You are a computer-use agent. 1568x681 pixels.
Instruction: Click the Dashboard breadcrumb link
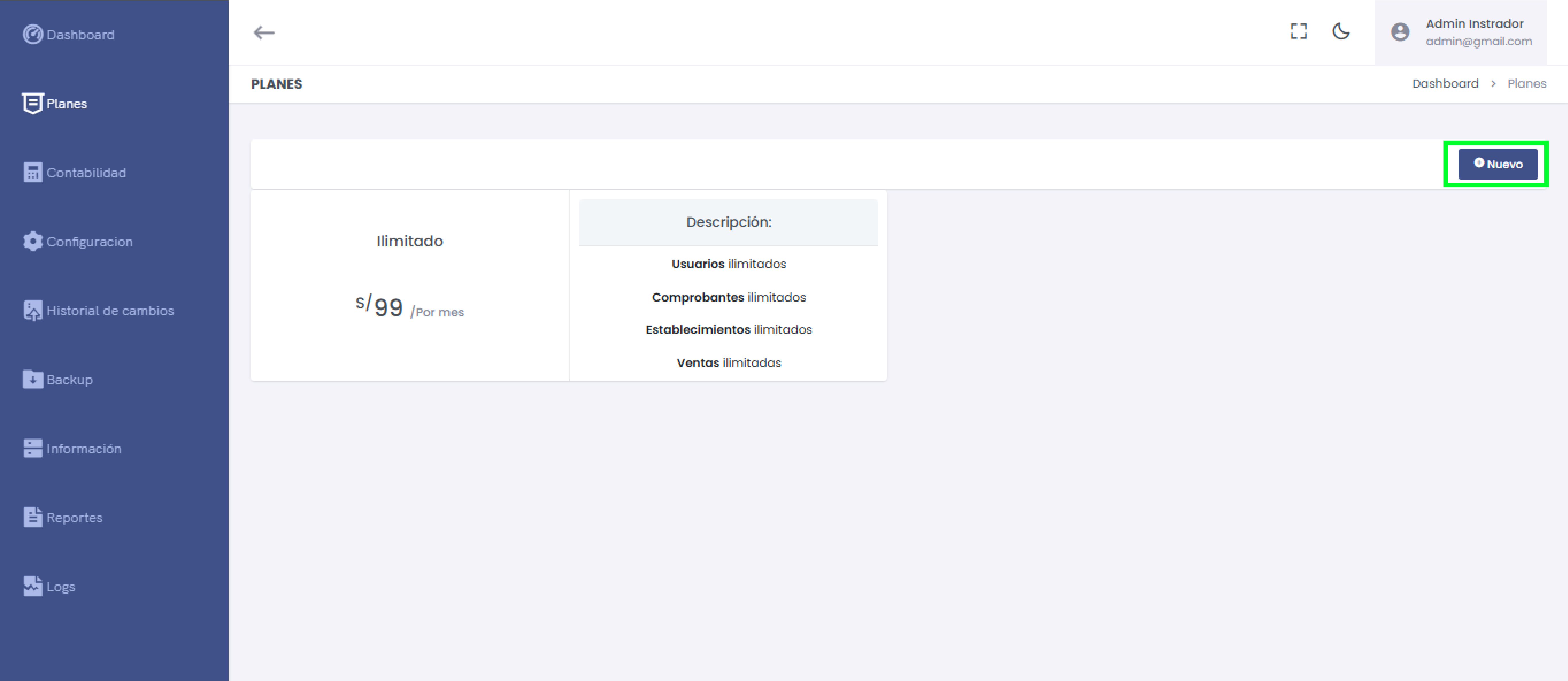[x=1445, y=83]
